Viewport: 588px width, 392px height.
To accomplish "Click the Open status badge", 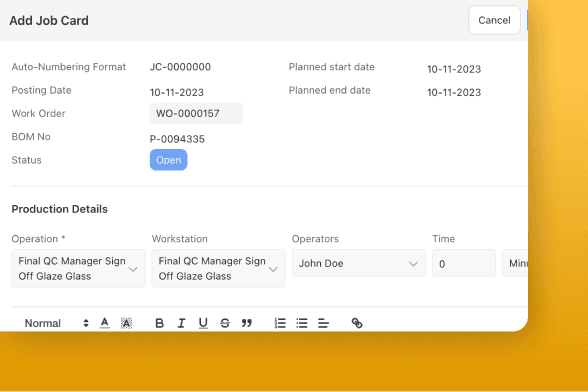I will pos(168,160).
